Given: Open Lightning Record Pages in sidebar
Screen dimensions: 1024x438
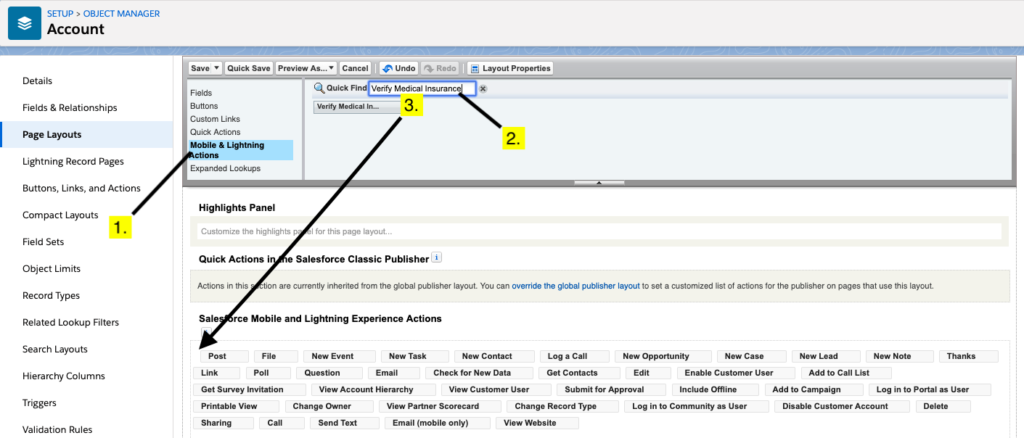Looking at the screenshot, I should [73, 161].
